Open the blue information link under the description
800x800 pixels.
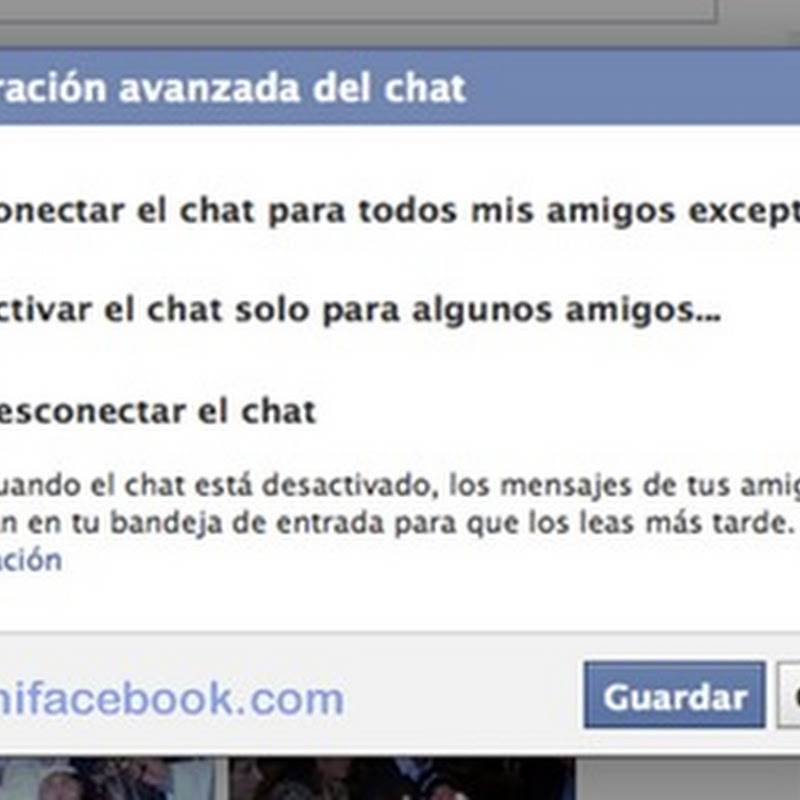pyautogui.click(x=31, y=560)
